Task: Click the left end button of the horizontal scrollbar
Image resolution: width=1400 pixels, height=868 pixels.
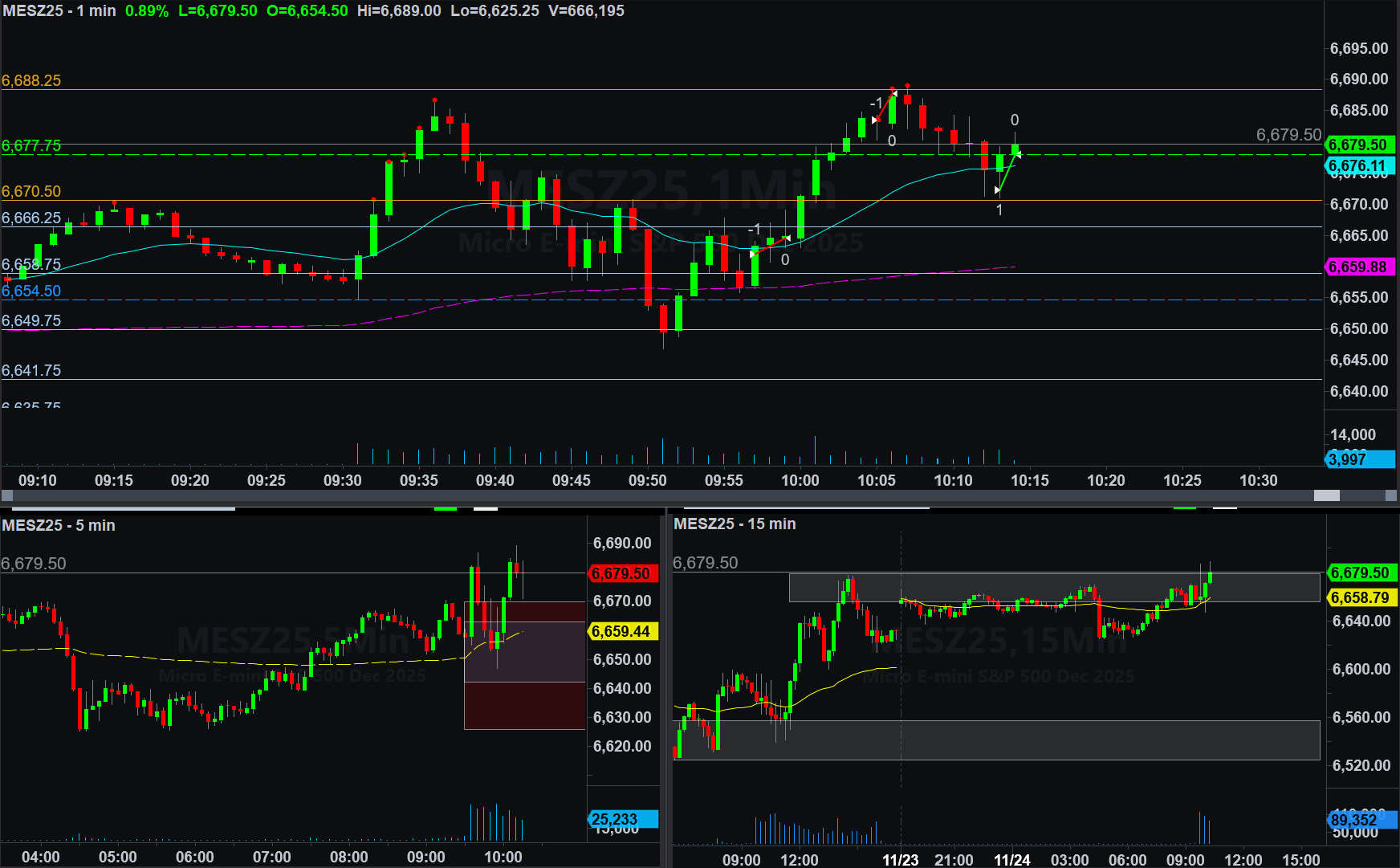Action: (x=7, y=495)
